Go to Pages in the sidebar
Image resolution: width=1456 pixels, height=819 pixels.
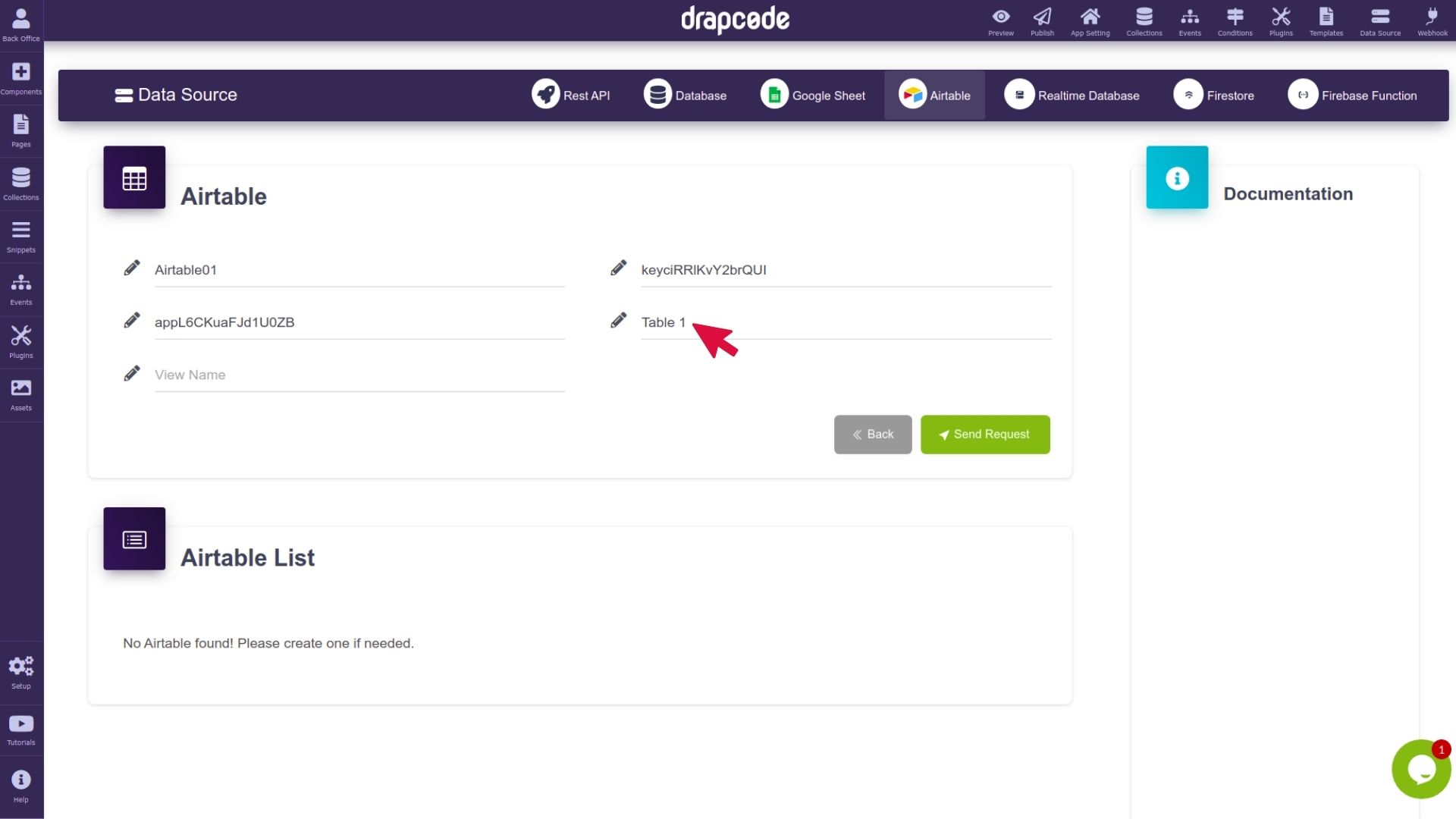tap(21, 131)
